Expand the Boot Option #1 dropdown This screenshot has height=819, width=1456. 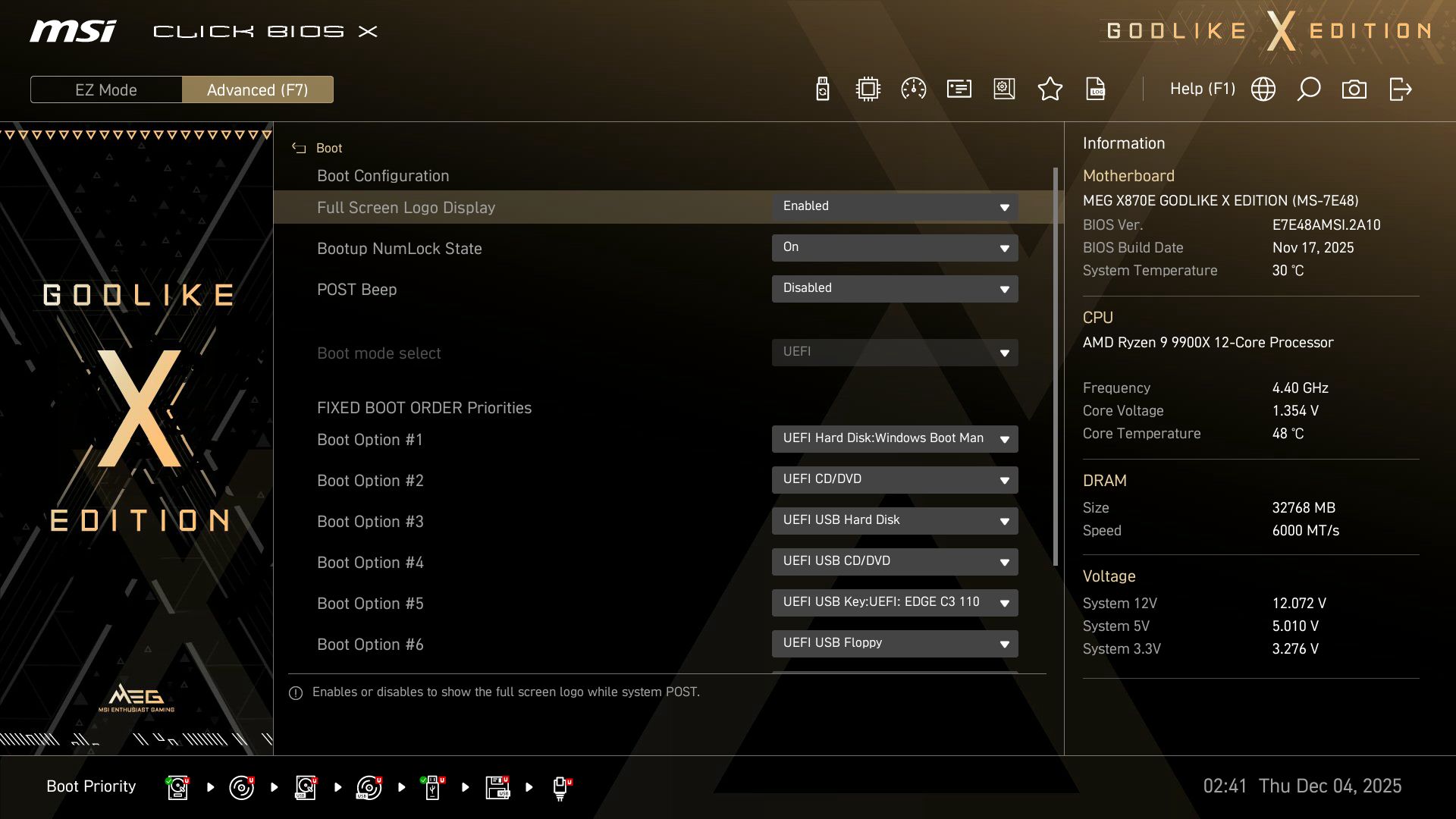tap(895, 438)
